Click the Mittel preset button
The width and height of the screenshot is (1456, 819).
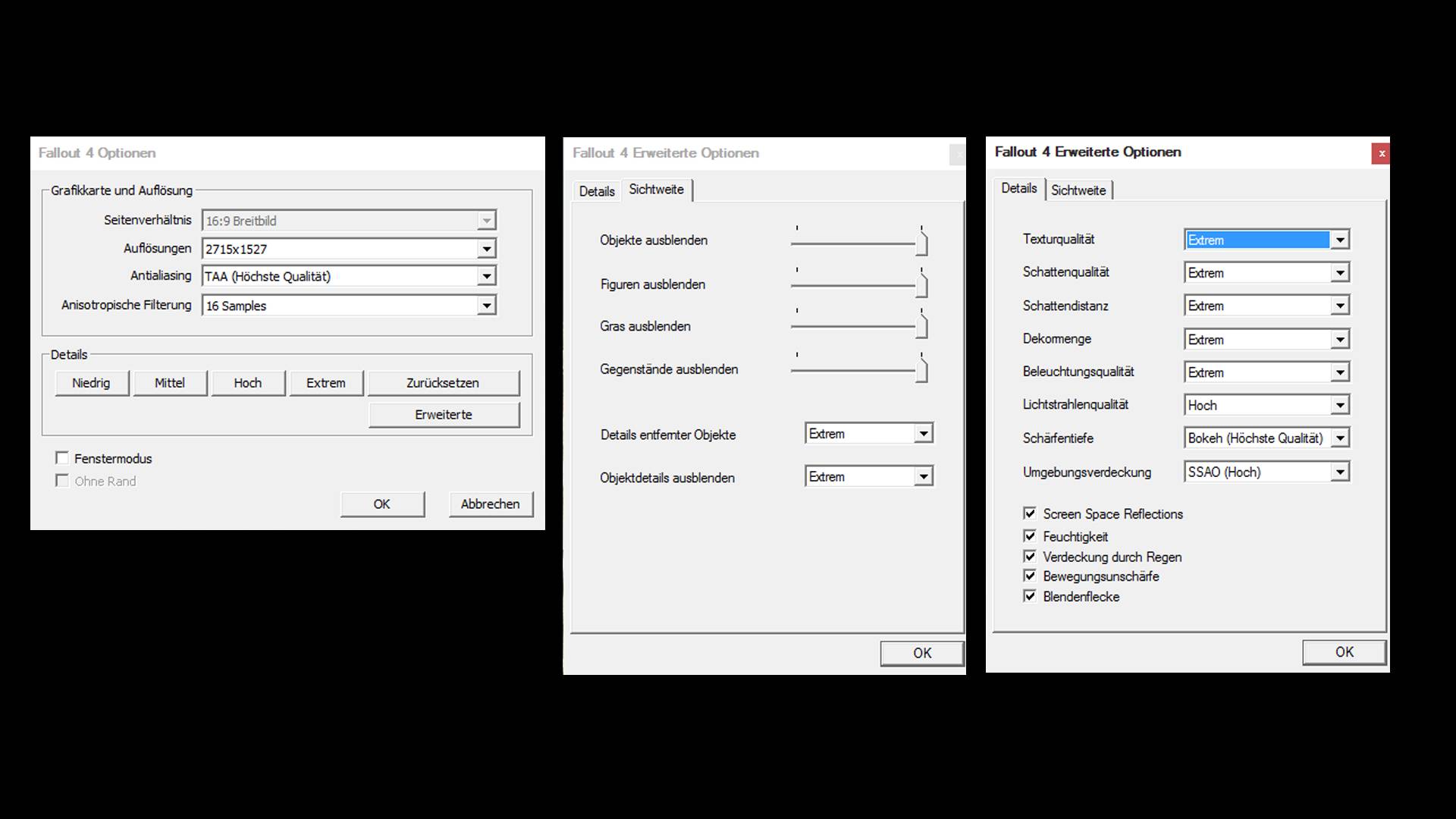(x=170, y=383)
